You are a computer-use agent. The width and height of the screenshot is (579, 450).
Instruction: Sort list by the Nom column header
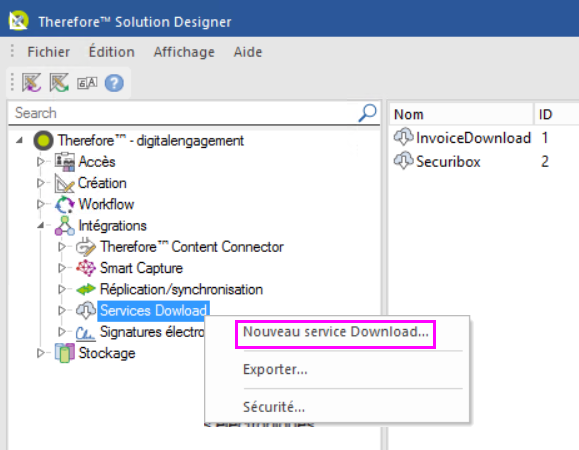461,114
